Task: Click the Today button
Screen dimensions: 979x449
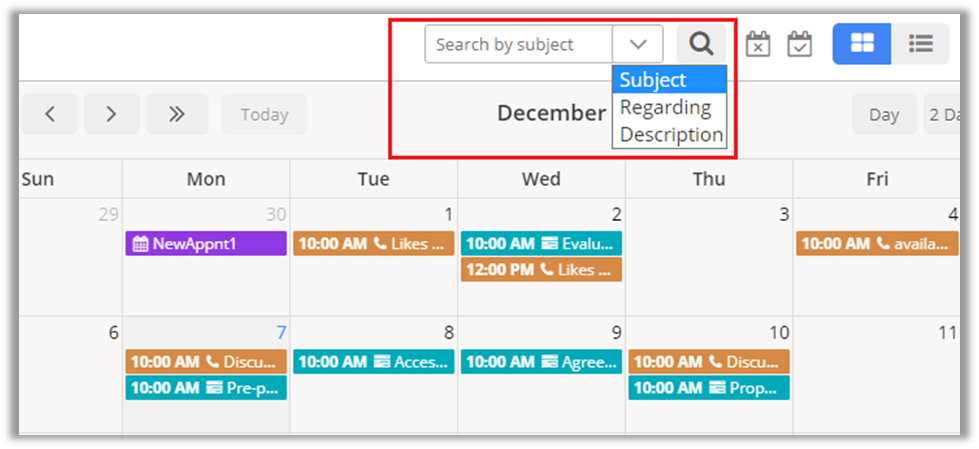Action: tap(264, 114)
